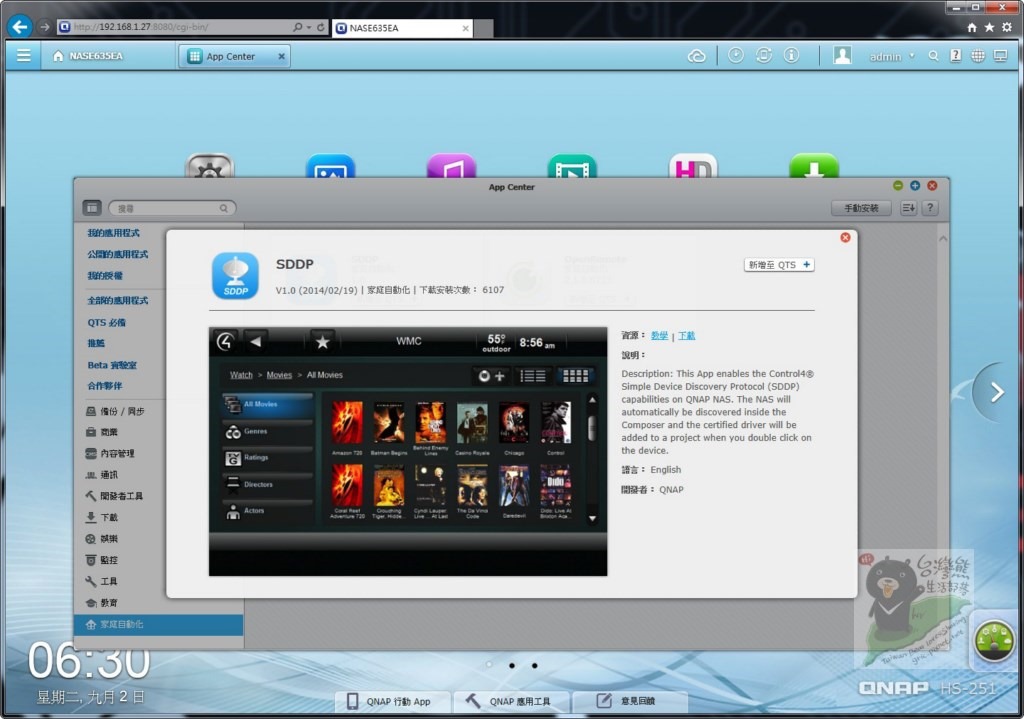Open the SDDP download link

pyautogui.click(x=686, y=336)
